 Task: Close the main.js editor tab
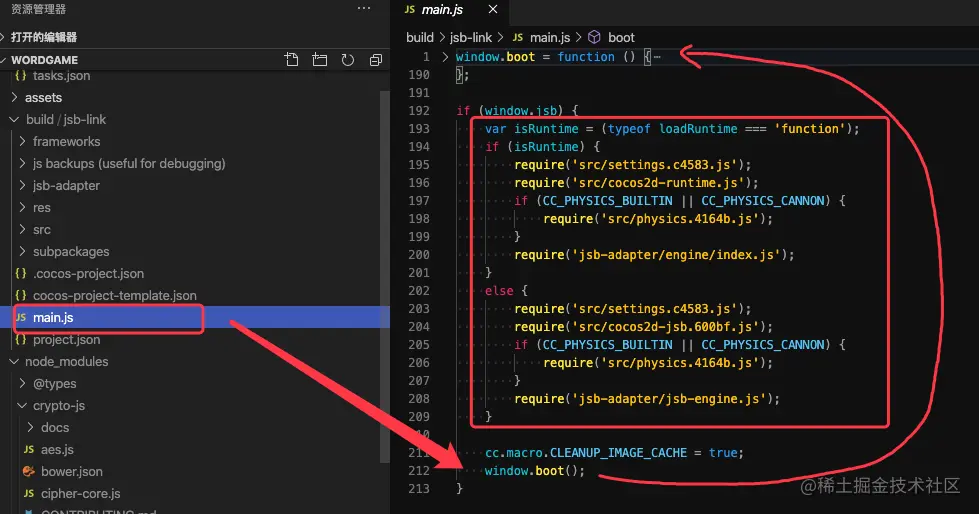pos(493,9)
